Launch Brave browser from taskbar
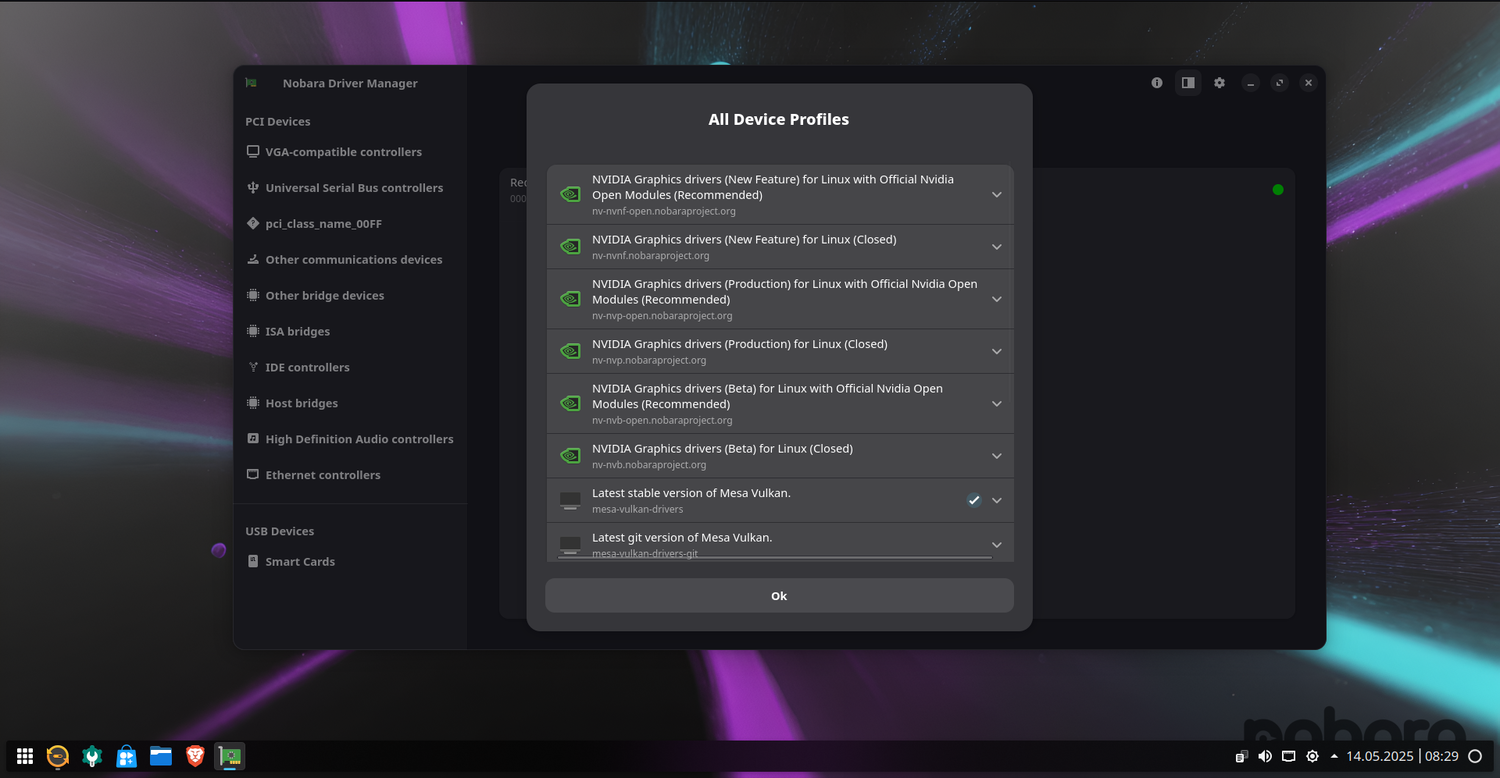The height and width of the screenshot is (778, 1500). (x=196, y=756)
